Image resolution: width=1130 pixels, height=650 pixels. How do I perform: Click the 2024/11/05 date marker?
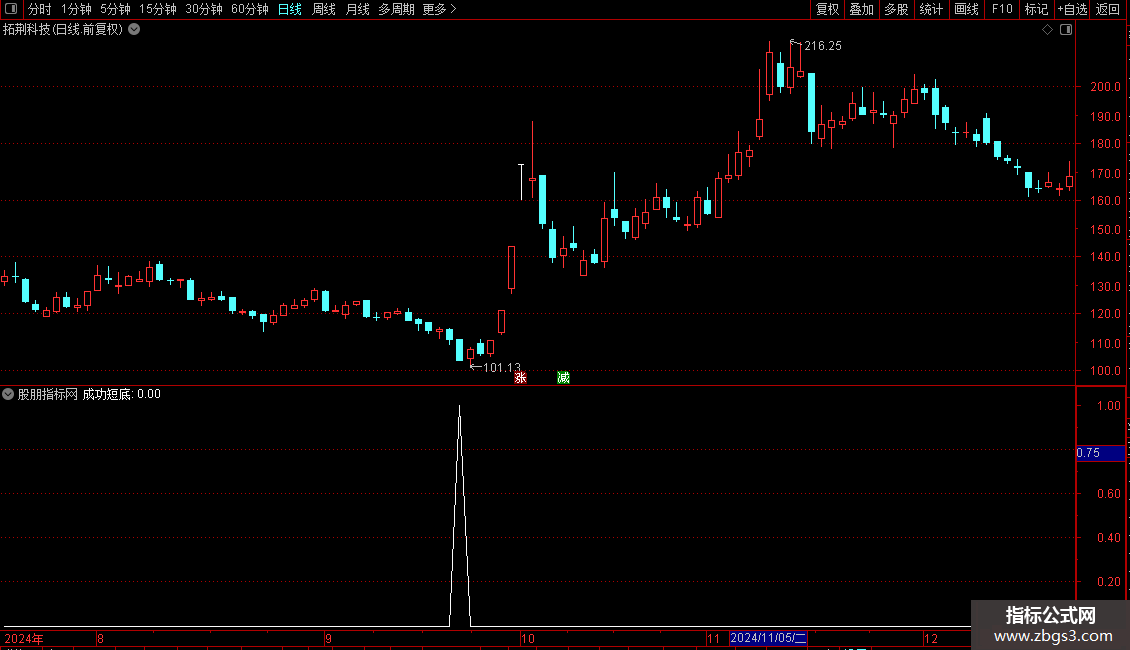(x=768, y=638)
